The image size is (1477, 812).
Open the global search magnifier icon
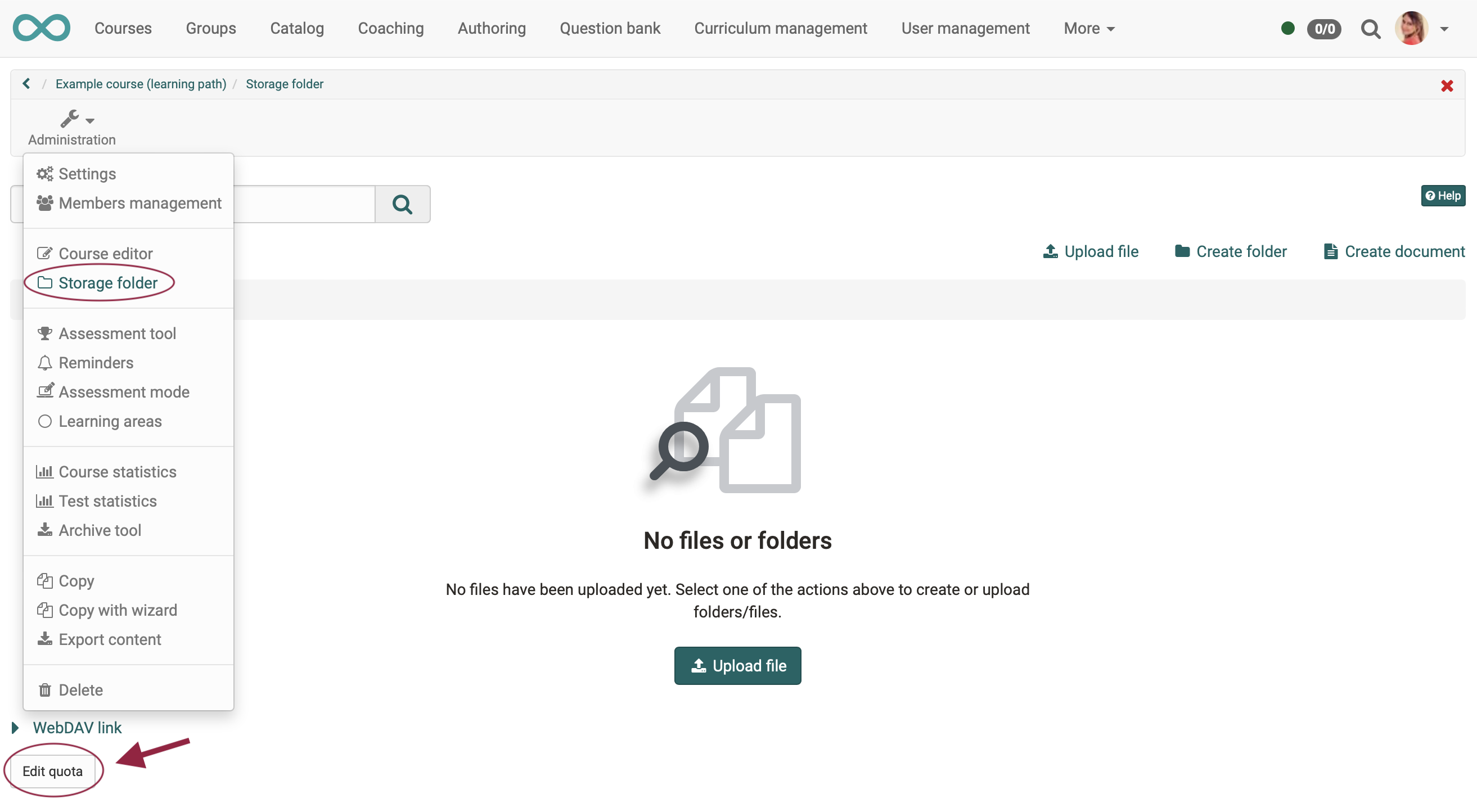(1370, 29)
